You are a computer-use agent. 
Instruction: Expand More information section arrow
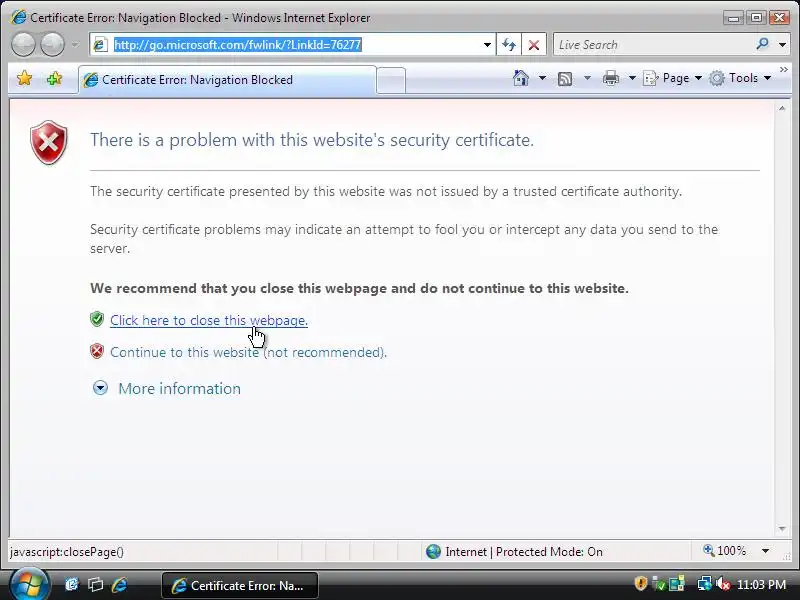pos(100,388)
